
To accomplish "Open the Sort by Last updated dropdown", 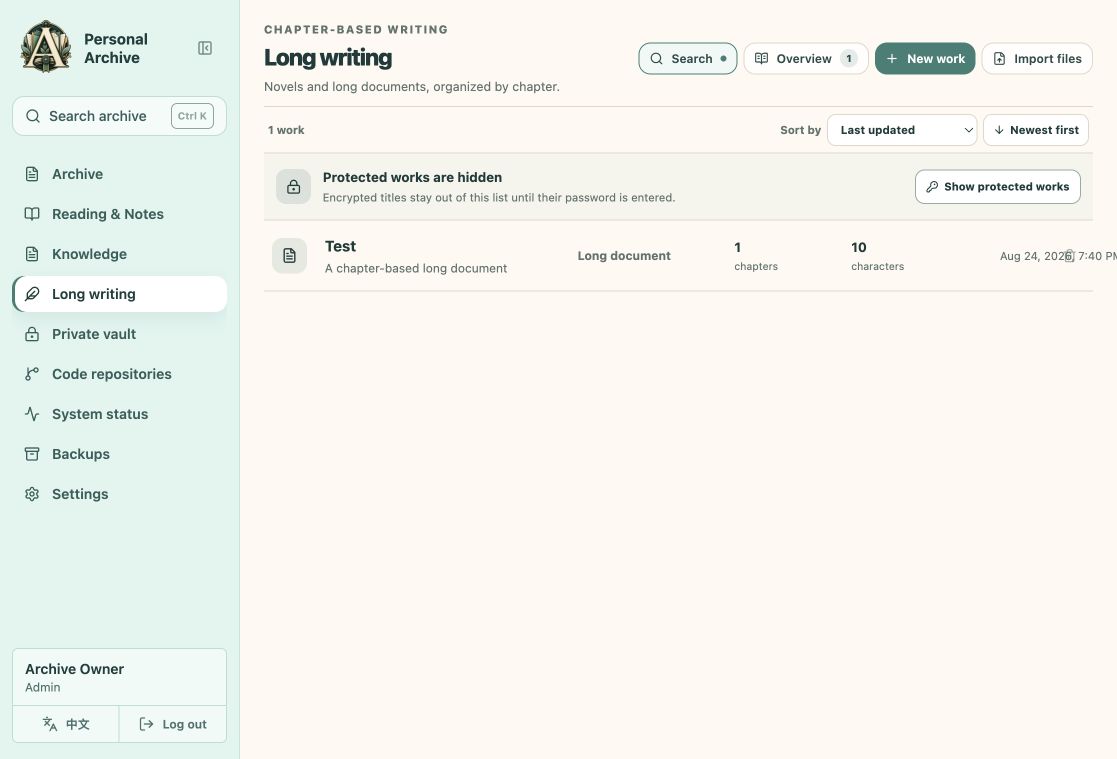I will point(902,130).
